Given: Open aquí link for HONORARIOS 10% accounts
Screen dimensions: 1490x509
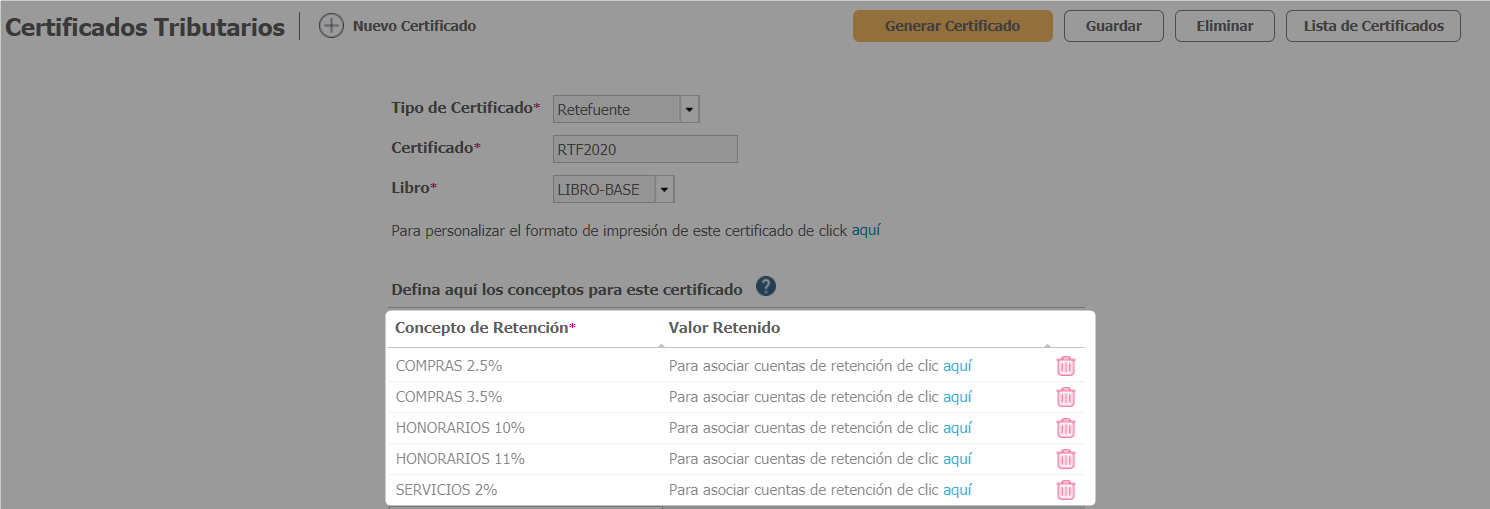Looking at the screenshot, I should pos(957,428).
